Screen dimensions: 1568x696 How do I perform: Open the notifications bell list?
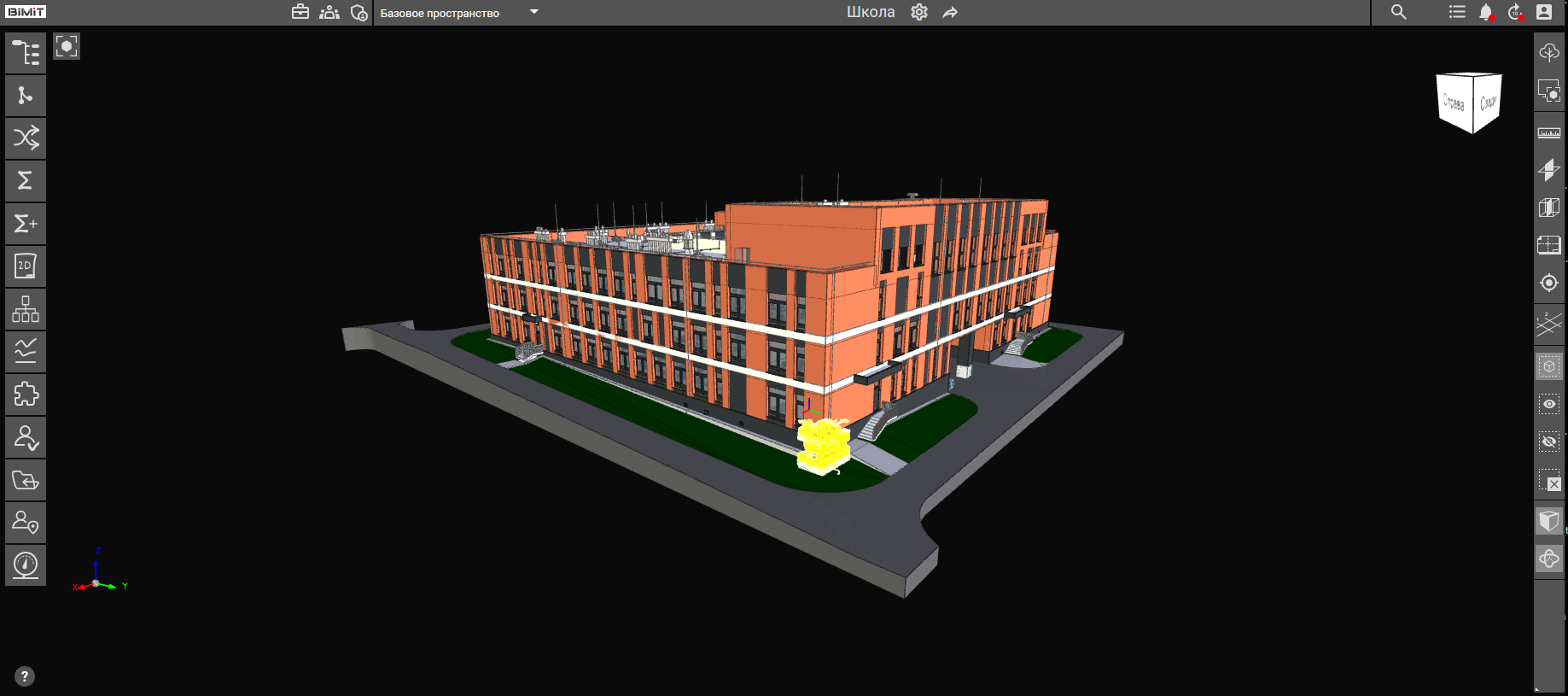1486,12
